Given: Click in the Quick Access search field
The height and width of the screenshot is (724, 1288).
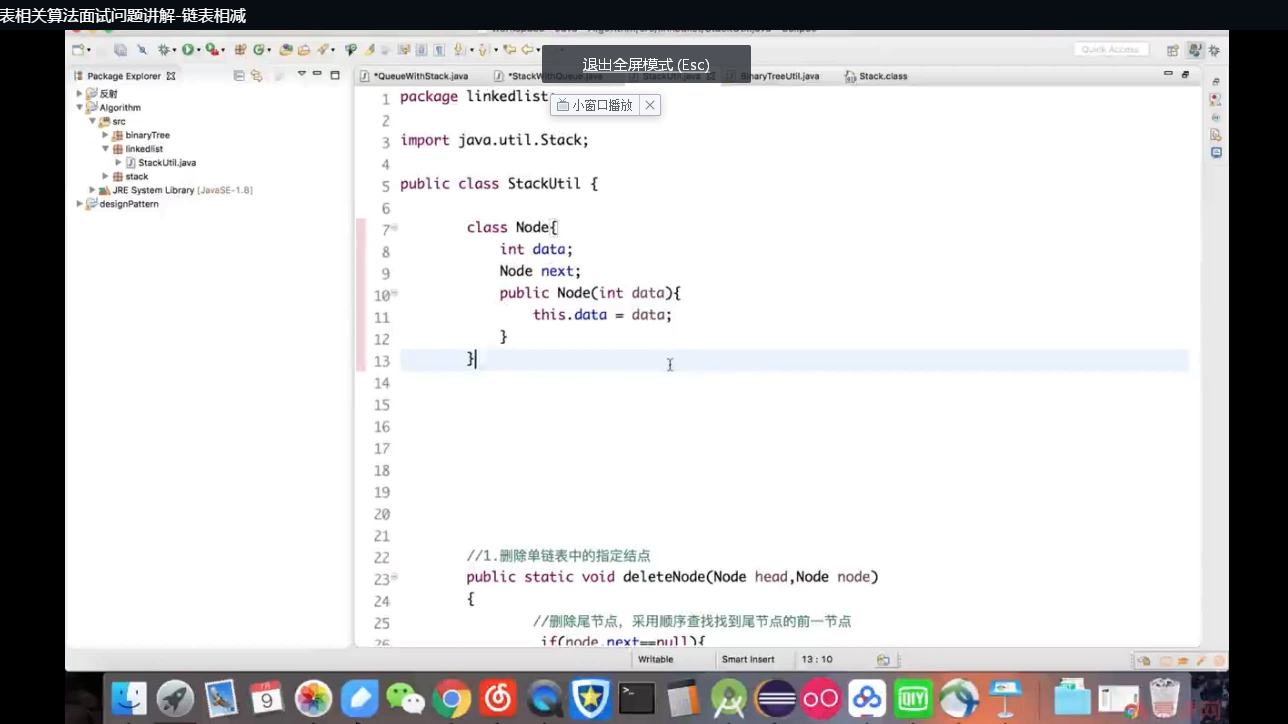Looking at the screenshot, I should click(1113, 50).
